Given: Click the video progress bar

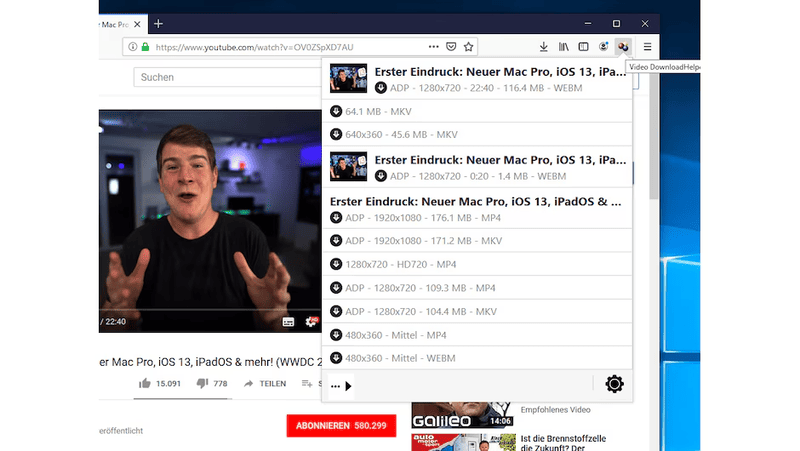Looking at the screenshot, I should pyautogui.click(x=210, y=309).
